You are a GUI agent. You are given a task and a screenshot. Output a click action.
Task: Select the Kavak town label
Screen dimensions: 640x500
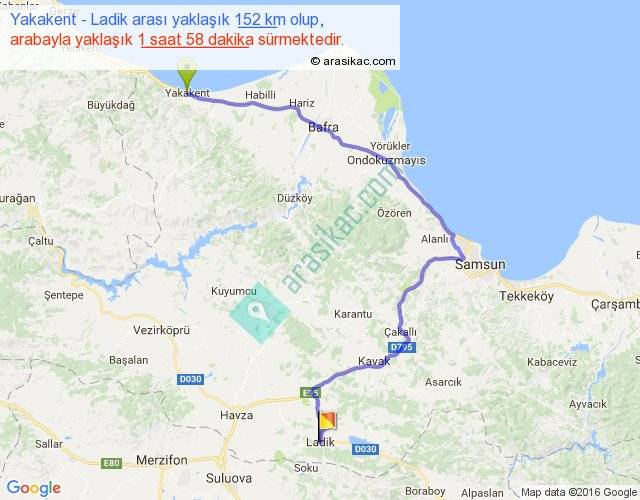(374, 361)
